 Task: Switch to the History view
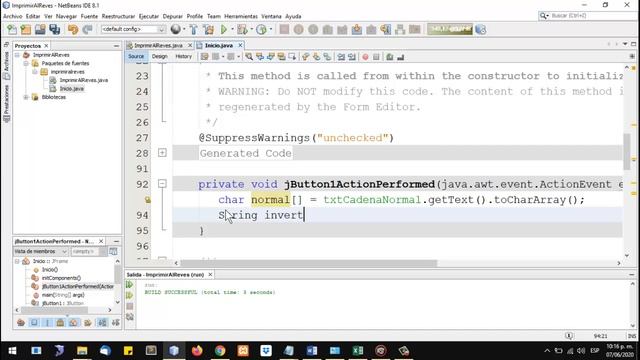point(183,57)
